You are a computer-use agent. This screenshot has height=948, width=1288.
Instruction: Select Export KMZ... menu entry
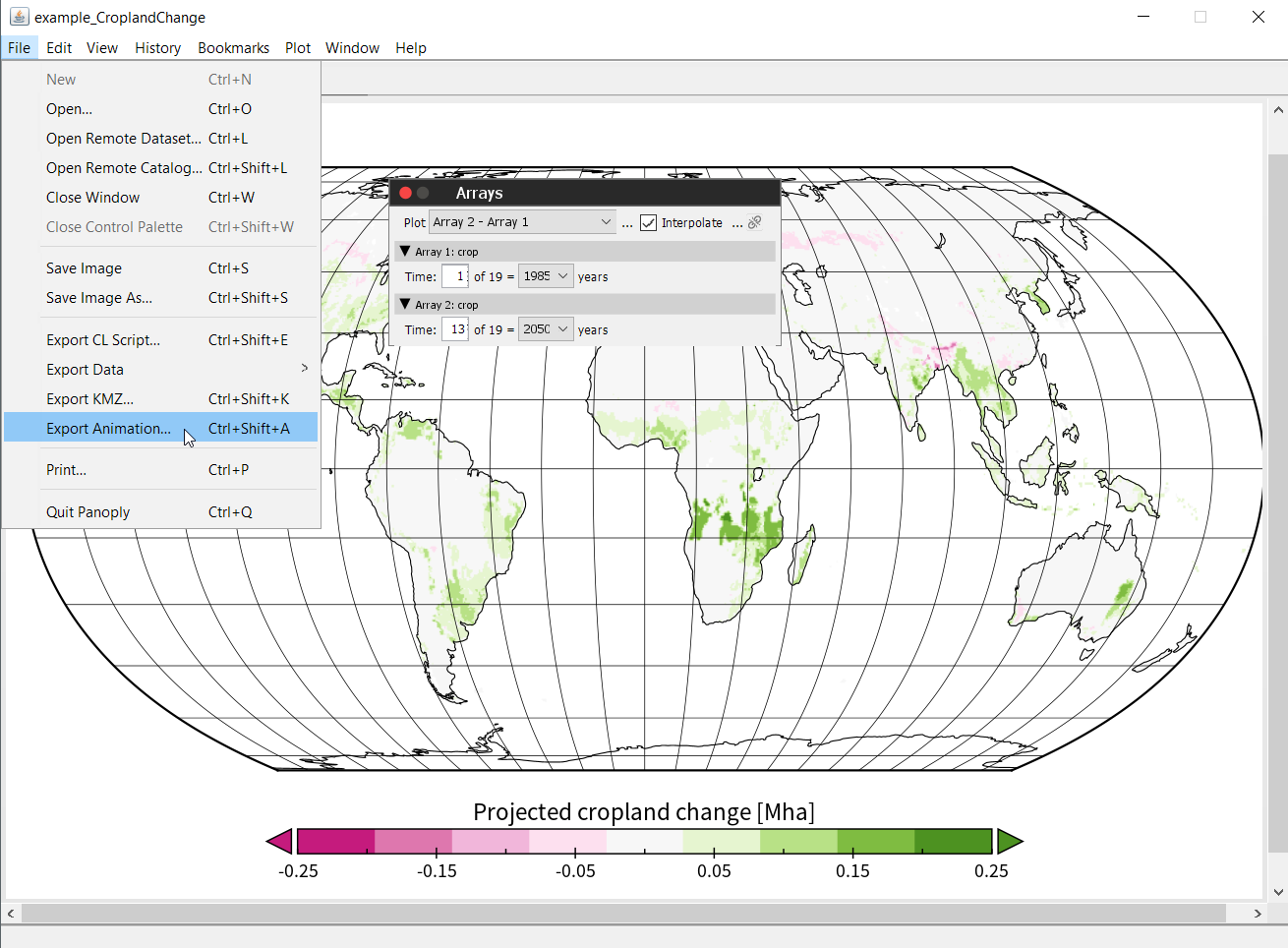tap(161, 399)
